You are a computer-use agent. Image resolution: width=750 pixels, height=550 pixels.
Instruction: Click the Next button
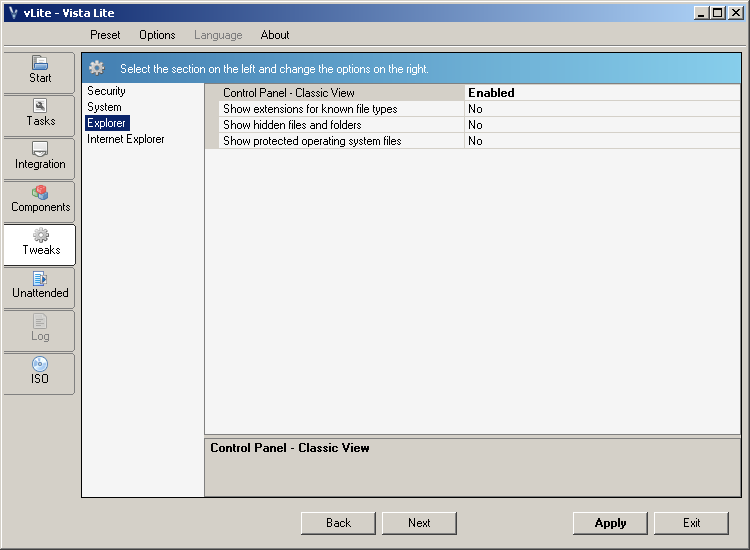(x=419, y=523)
